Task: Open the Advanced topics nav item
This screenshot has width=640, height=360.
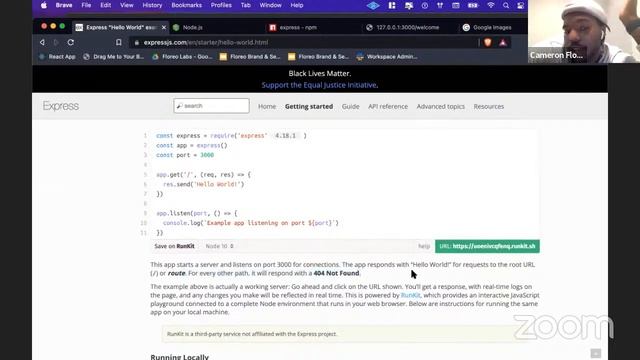Action: tap(440, 107)
